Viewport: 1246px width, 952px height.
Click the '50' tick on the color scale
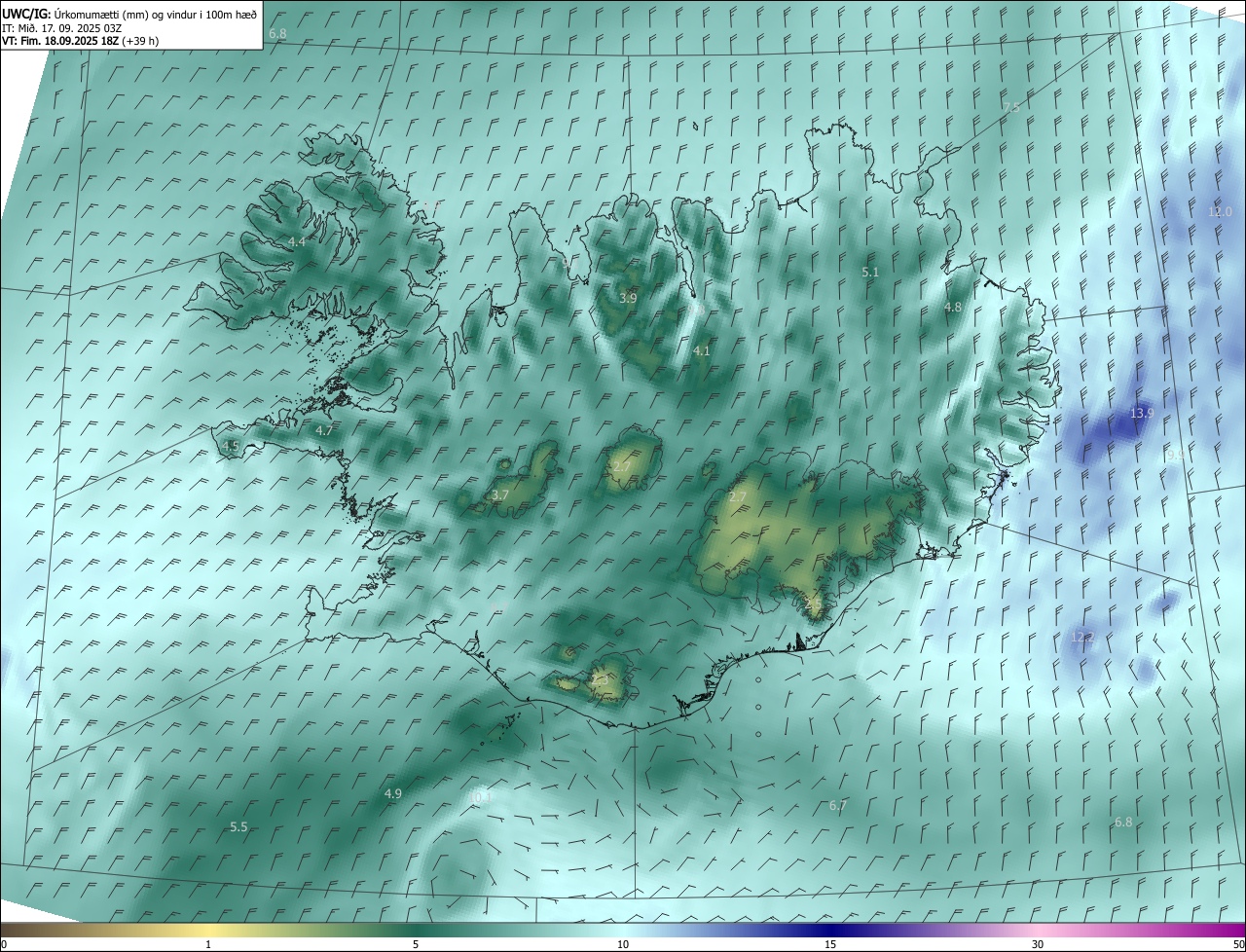[1238, 945]
